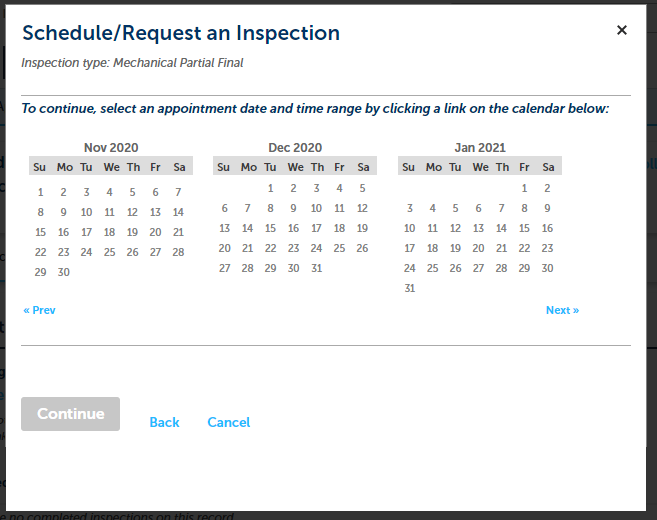The image size is (657, 520).
Task: Select December 31, 2020
Action: pyautogui.click(x=316, y=268)
